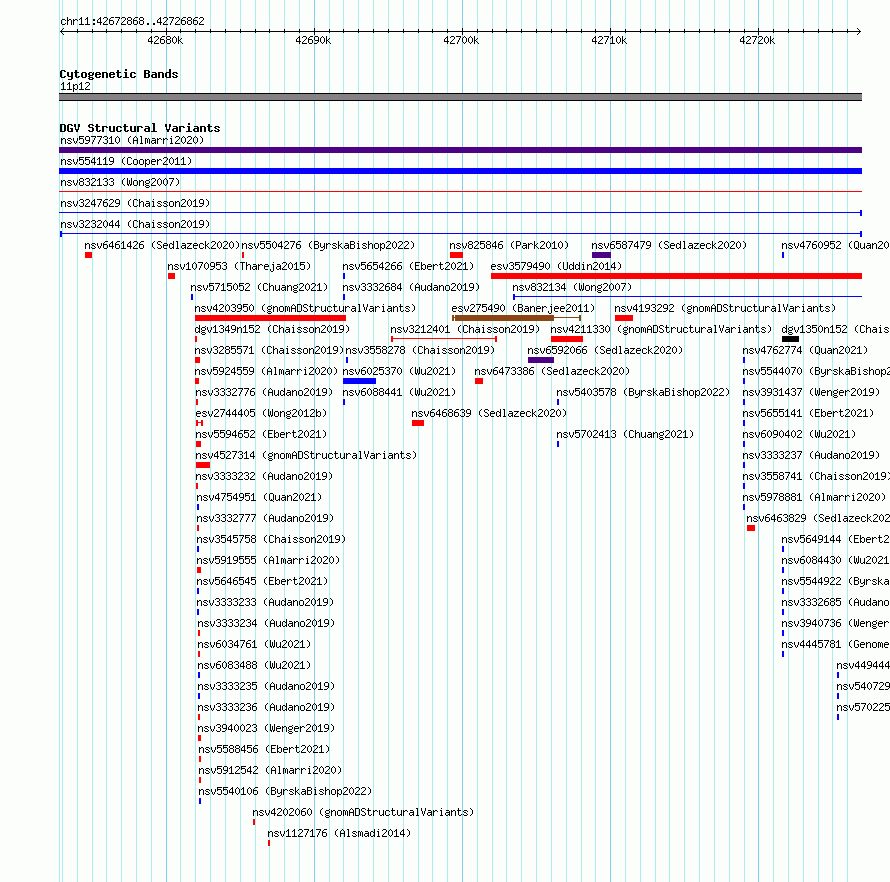Click nsv3333232 (Audano2019) label
This screenshot has width=890, height=882.
pyautogui.click(x=264, y=476)
